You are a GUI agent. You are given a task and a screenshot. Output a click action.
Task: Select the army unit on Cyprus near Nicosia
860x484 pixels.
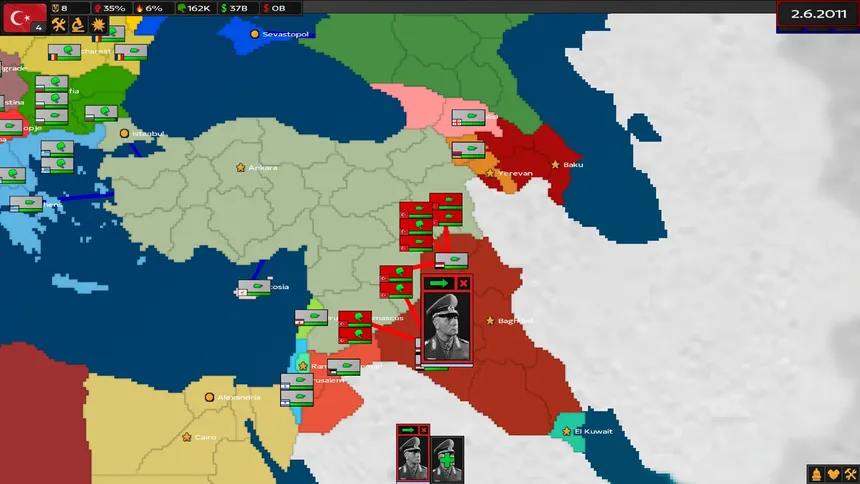[254, 288]
